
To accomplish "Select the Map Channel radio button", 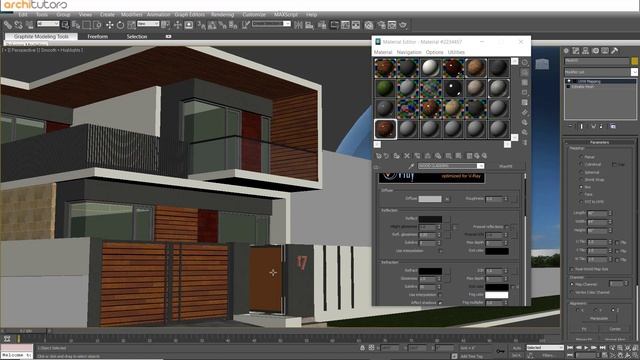I will (x=571, y=284).
